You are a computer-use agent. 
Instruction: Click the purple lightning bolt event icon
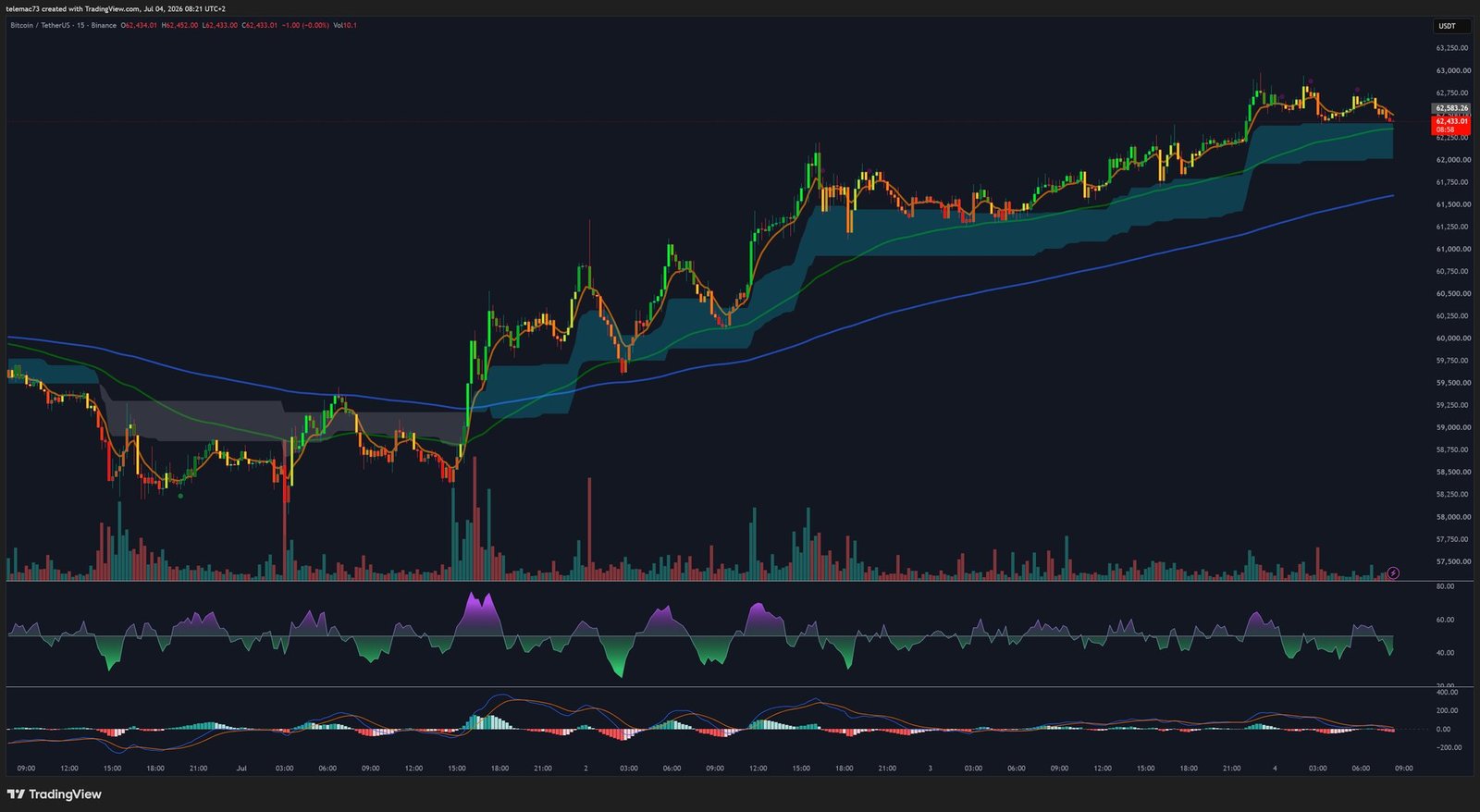pos(1393,573)
